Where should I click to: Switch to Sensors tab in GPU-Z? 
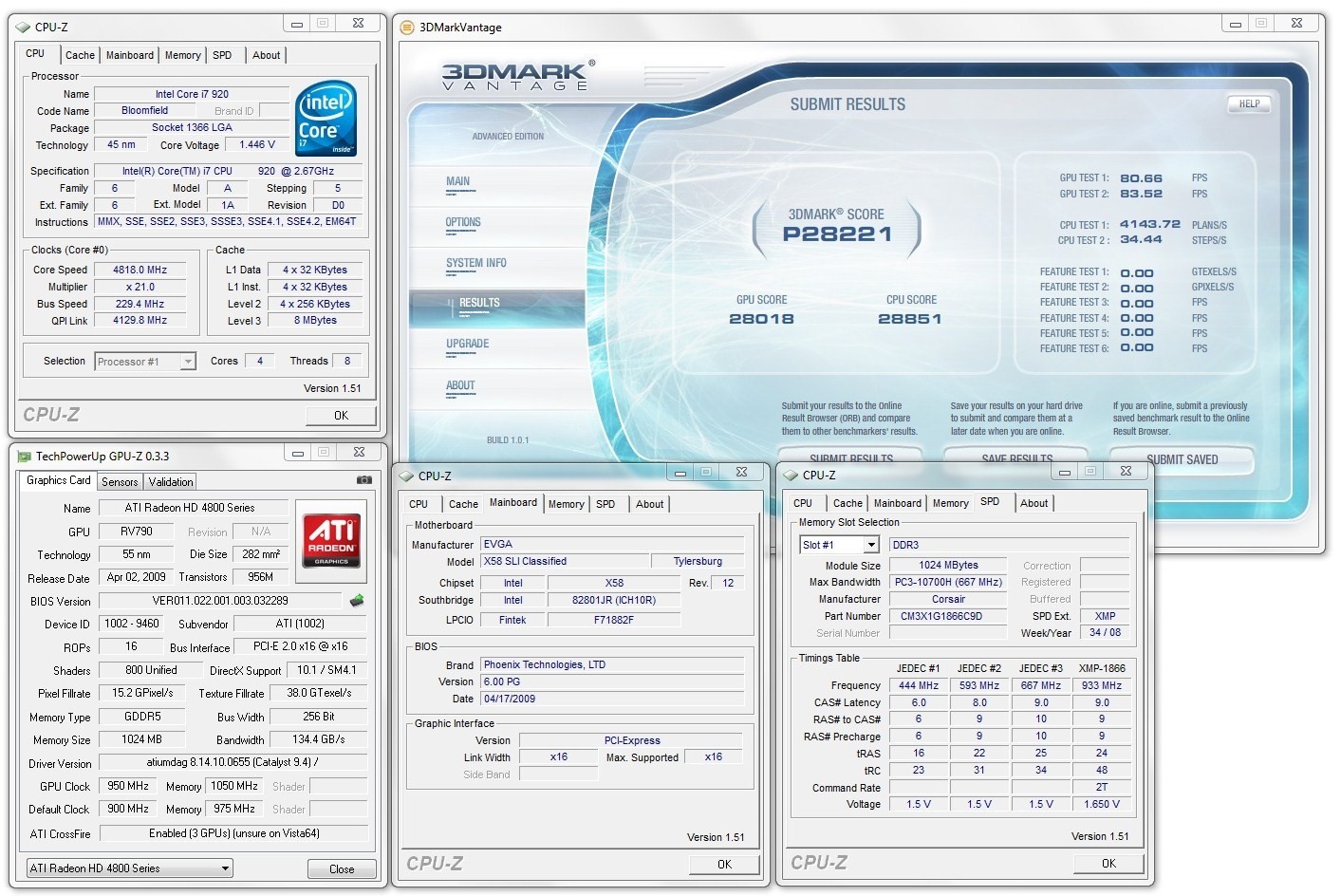pyautogui.click(x=120, y=482)
